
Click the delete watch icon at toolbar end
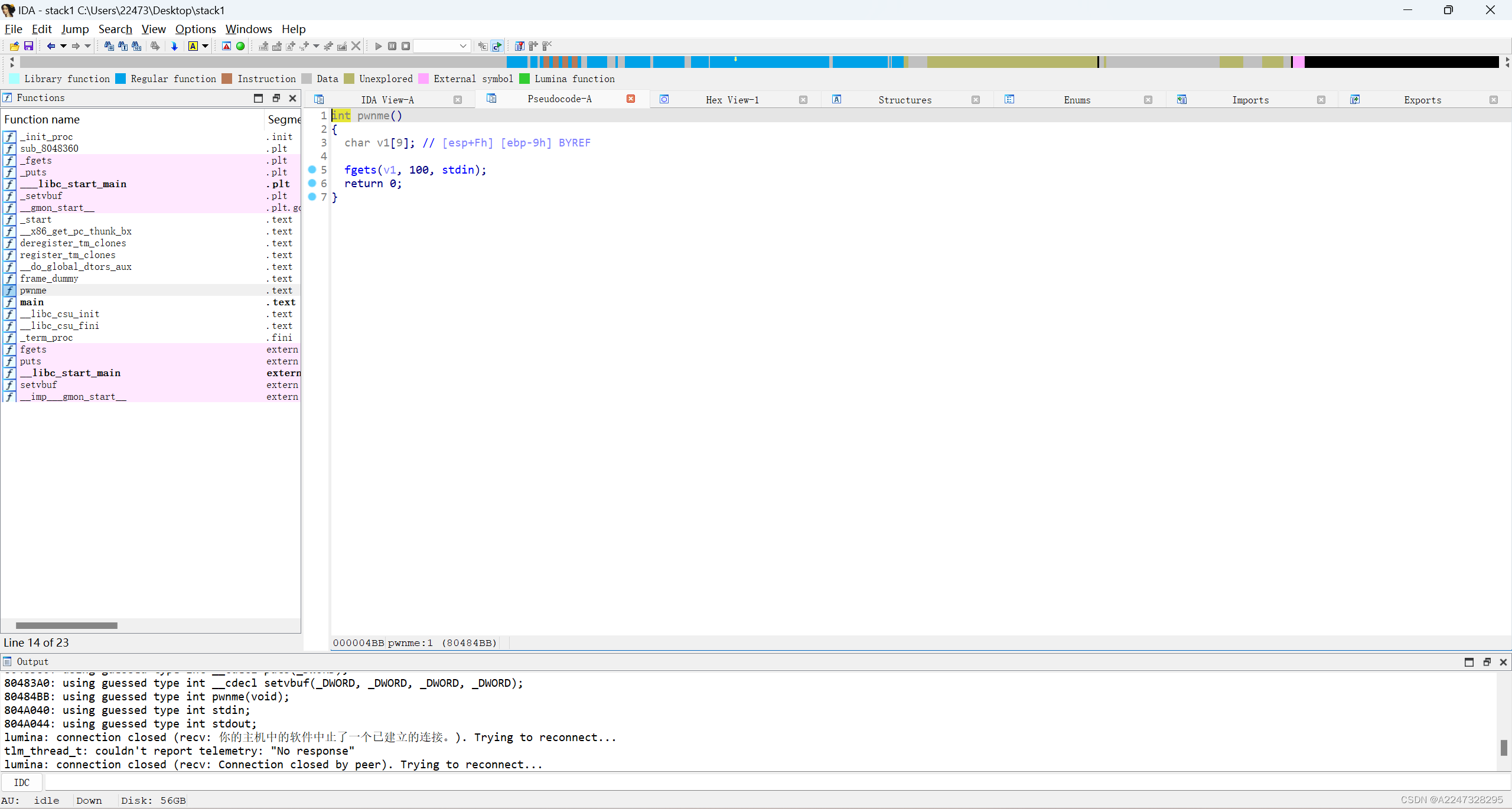tap(547, 46)
